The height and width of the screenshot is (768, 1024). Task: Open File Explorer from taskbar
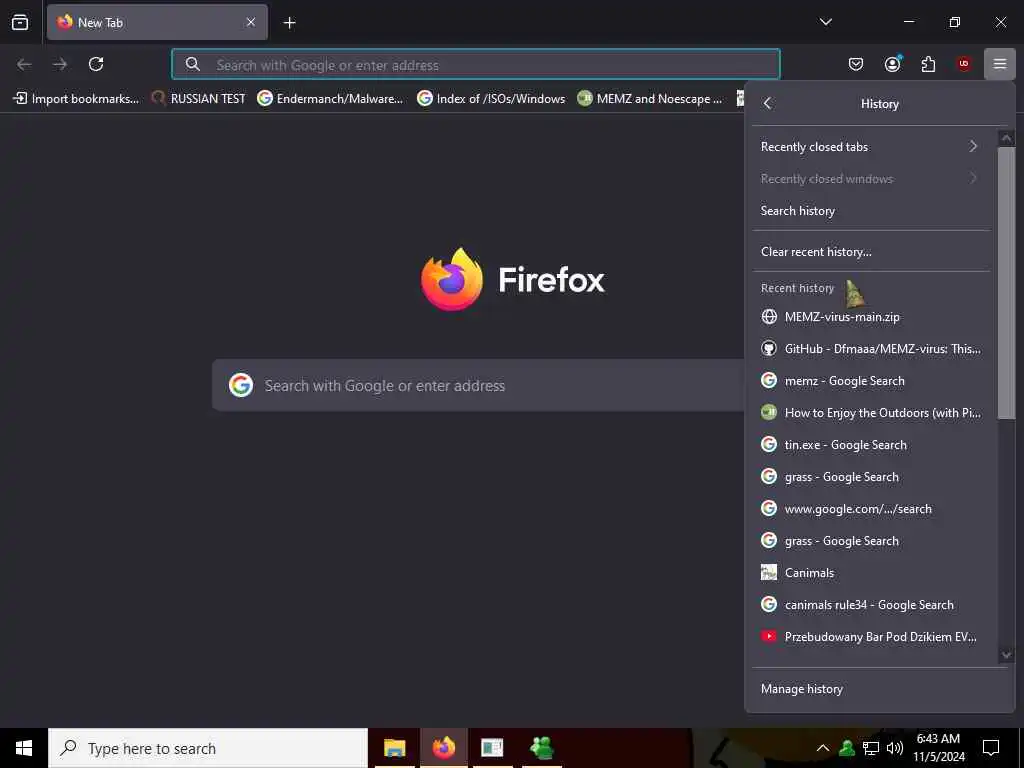(x=394, y=748)
